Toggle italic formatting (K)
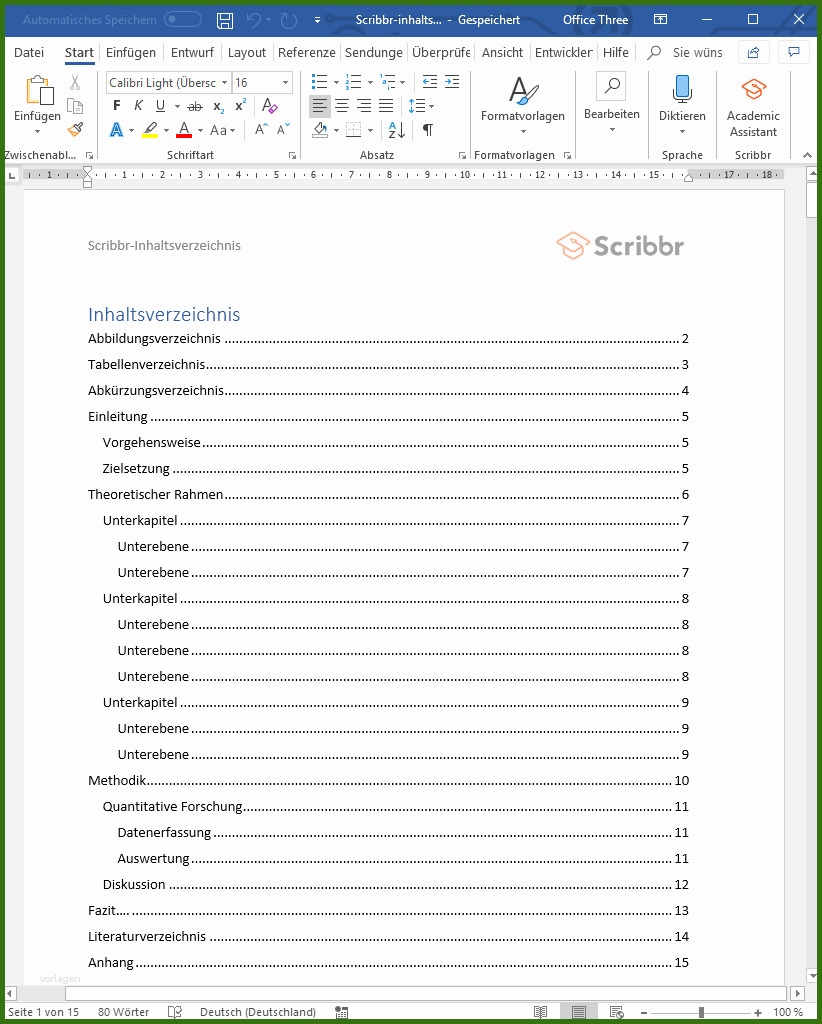Image resolution: width=822 pixels, height=1024 pixels. pyautogui.click(x=139, y=106)
